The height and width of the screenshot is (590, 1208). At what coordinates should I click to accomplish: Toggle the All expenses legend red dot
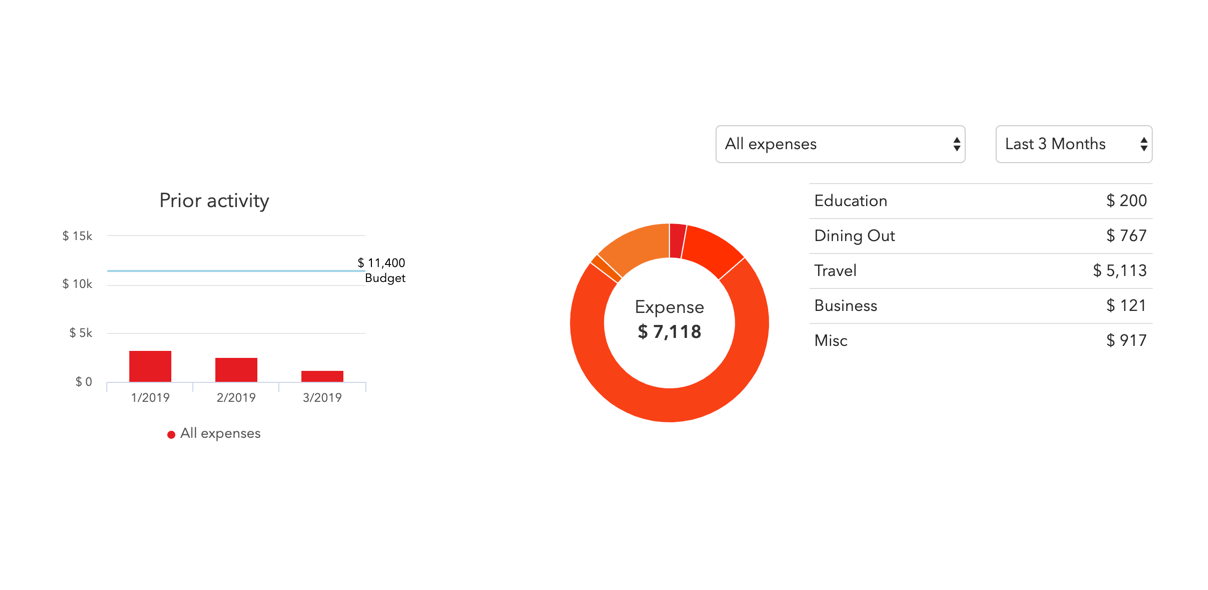click(171, 434)
